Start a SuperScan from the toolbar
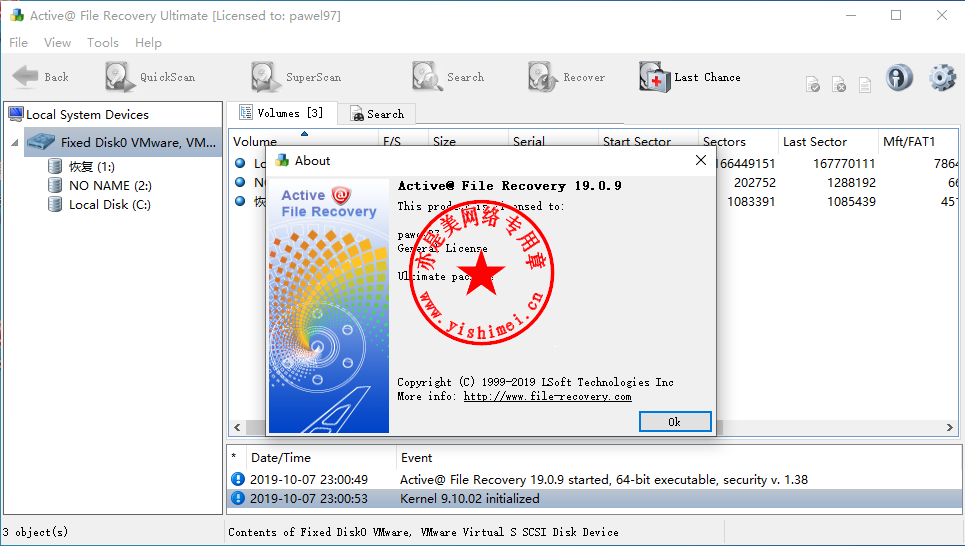 click(x=266, y=77)
